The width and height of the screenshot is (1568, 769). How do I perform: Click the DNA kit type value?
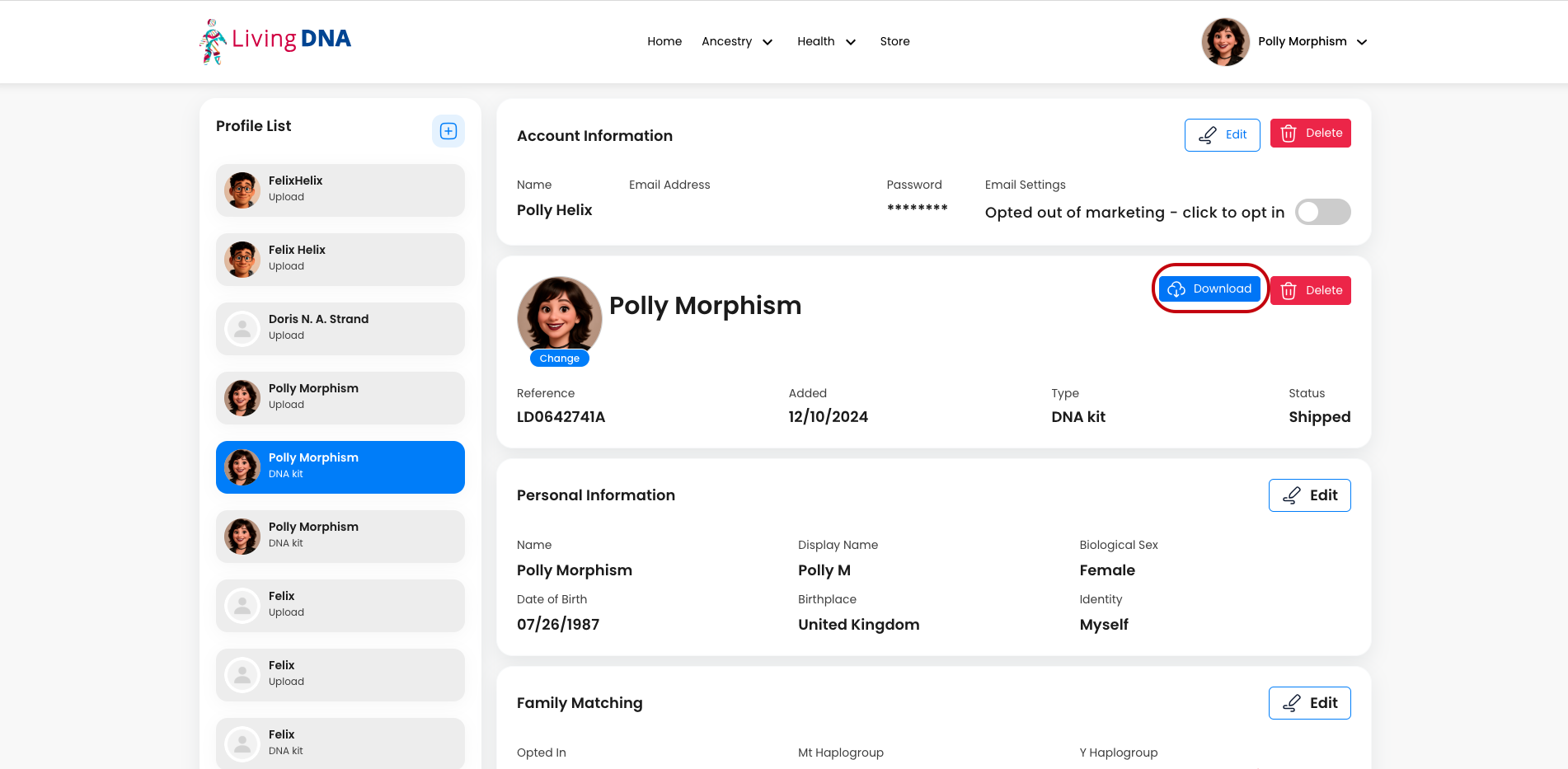1078,417
